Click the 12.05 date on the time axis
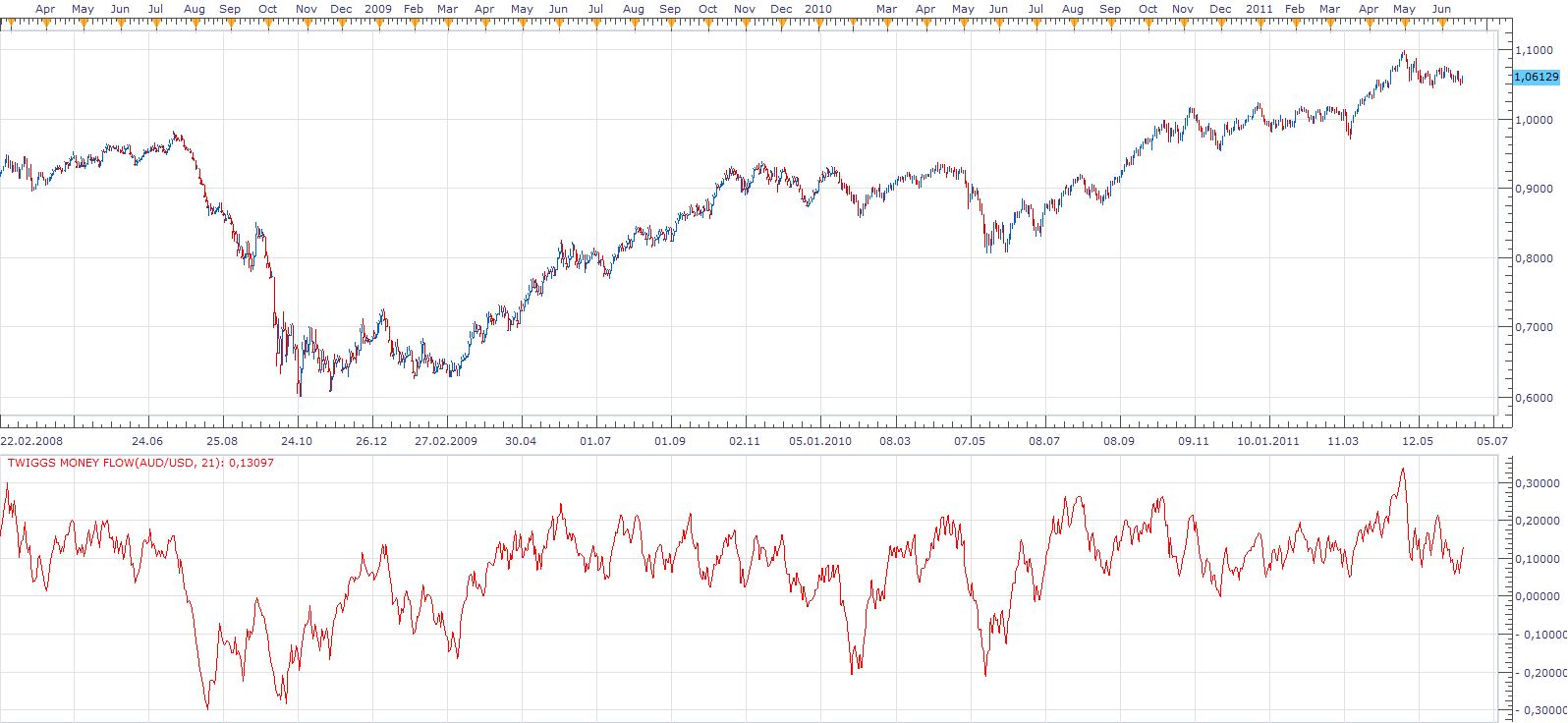Screen dimensions: 1568x723 pos(1418,441)
